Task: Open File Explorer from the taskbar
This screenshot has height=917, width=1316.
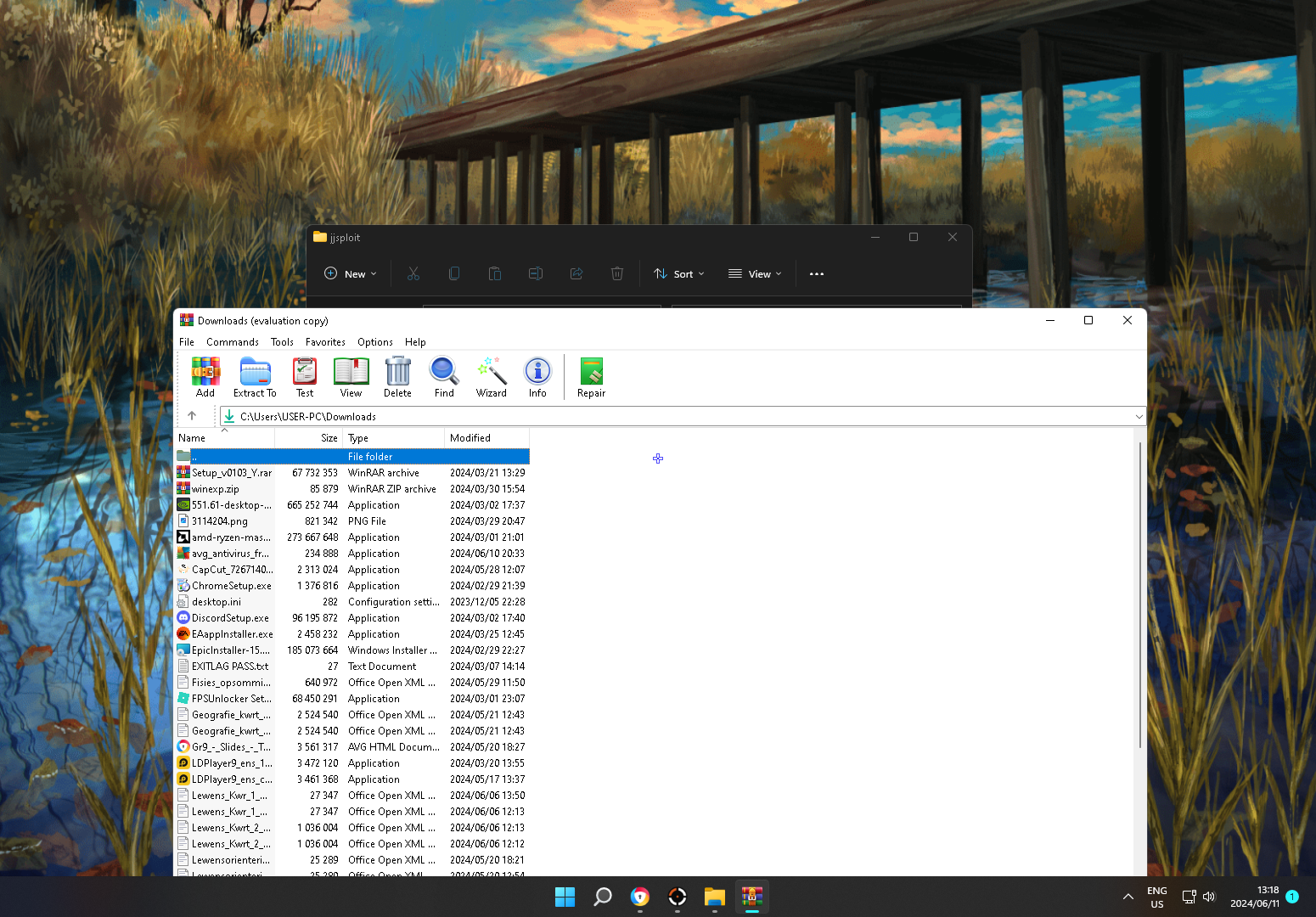Action: [x=714, y=897]
